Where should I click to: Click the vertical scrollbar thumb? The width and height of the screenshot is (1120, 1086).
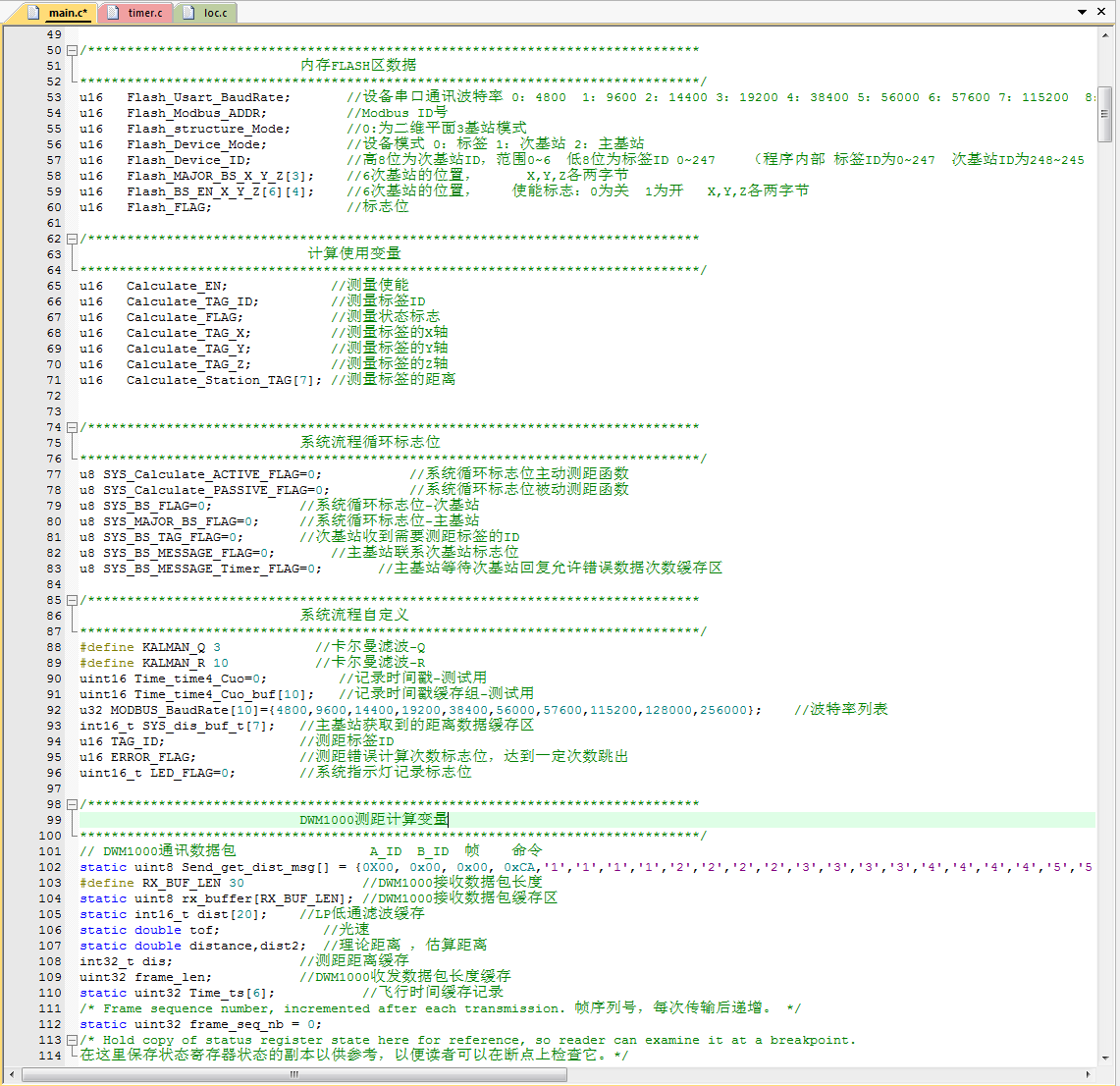point(1105,114)
